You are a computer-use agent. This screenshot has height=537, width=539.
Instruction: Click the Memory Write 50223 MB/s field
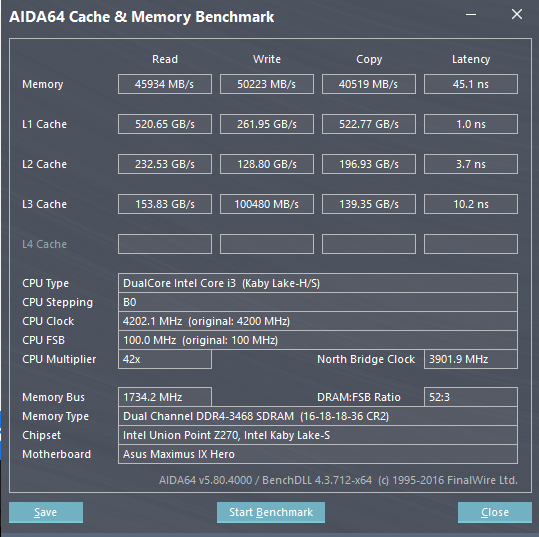[267, 84]
